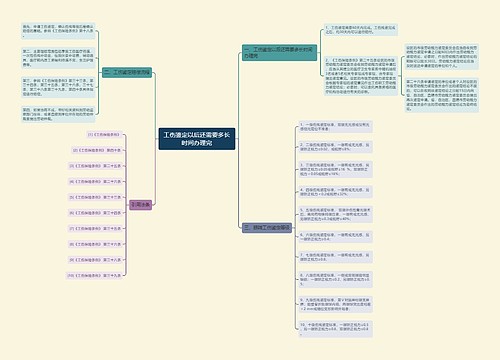Select the far-right note beginning 第二十六条
Screen dimensions: 500x360
click(442, 95)
